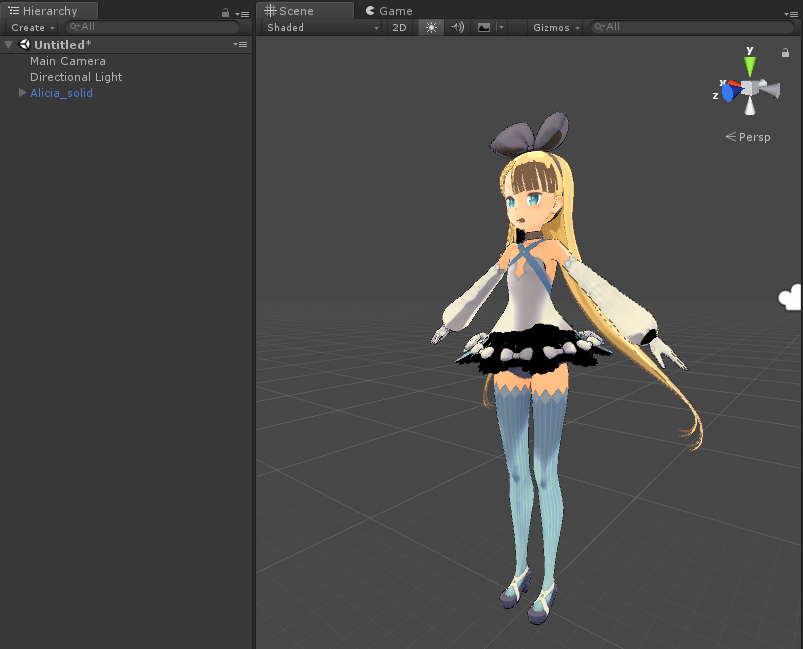Viewport: 803px width, 649px height.
Task: Click the blue Z axis gizmo cone
Action: (729, 92)
